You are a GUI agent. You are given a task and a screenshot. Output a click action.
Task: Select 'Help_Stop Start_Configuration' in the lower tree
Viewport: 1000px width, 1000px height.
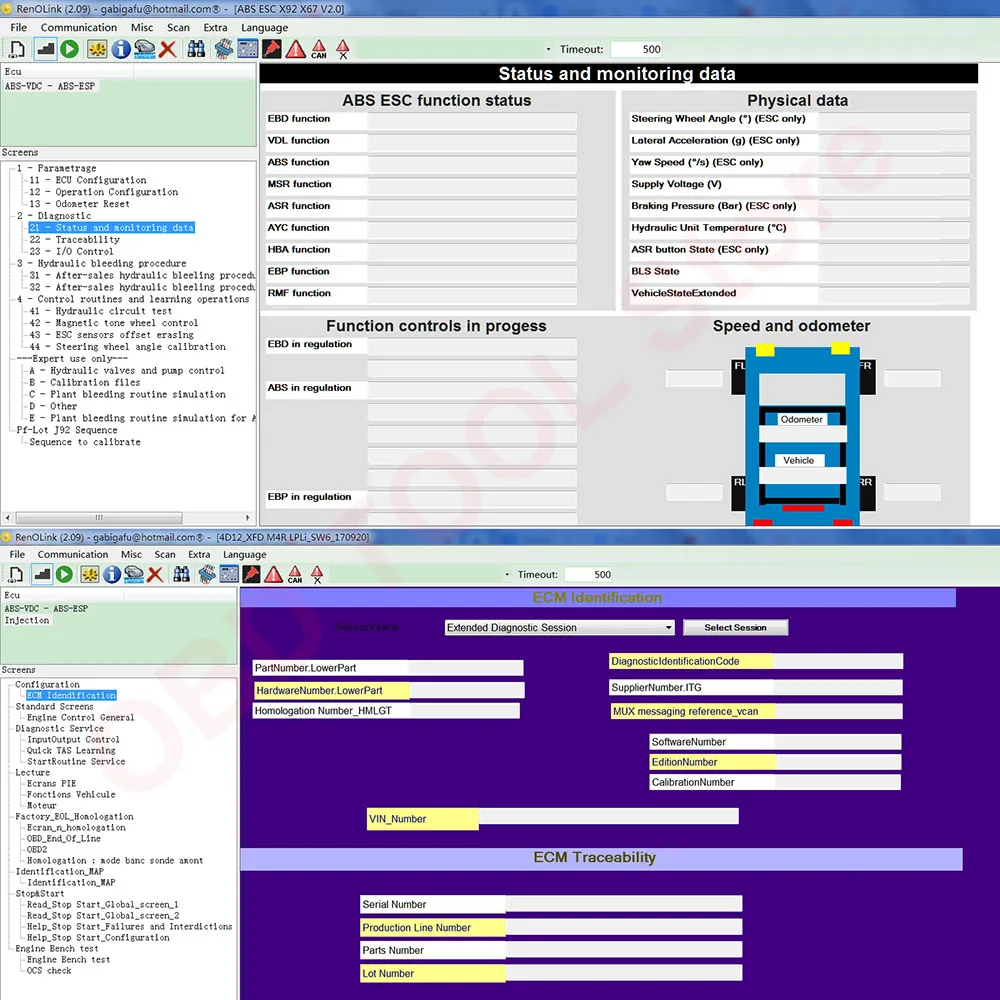(98, 938)
